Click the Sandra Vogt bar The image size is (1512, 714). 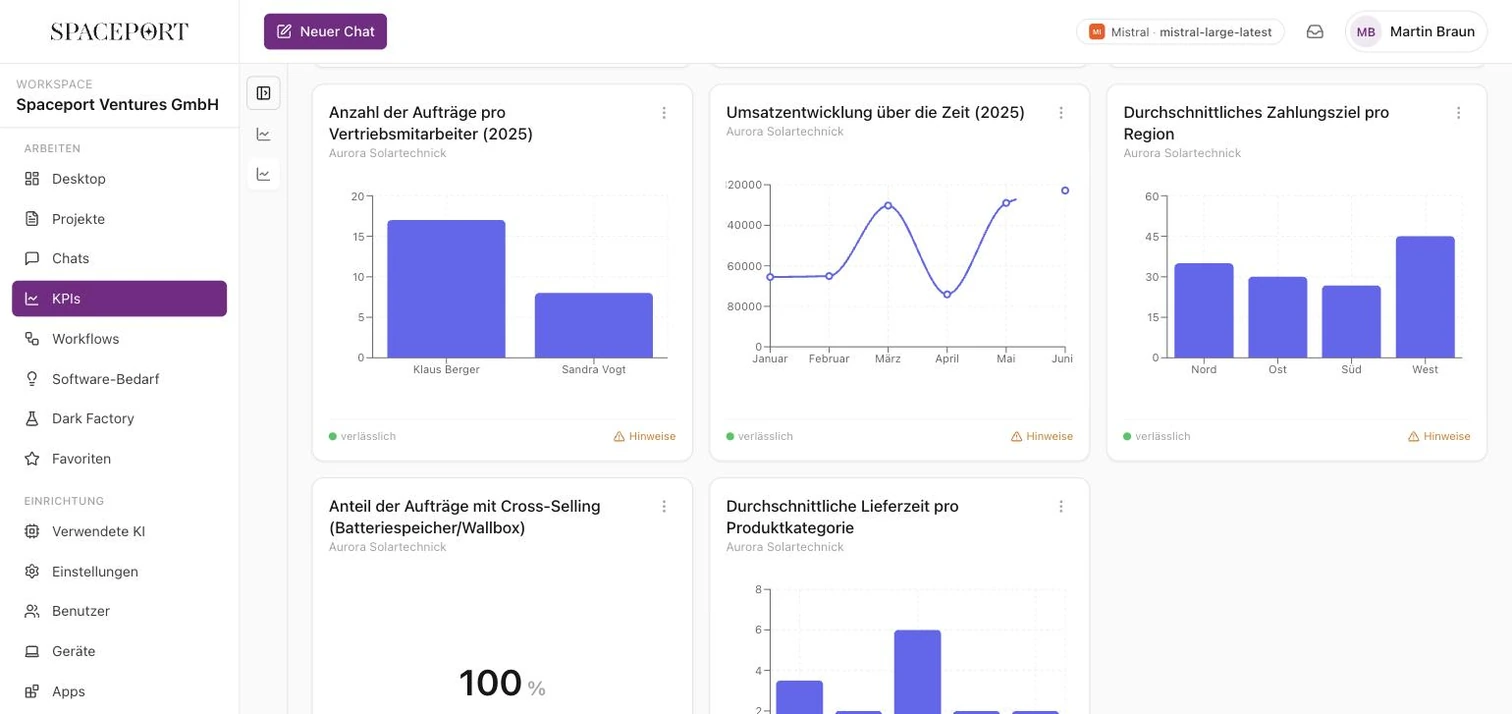coord(594,325)
